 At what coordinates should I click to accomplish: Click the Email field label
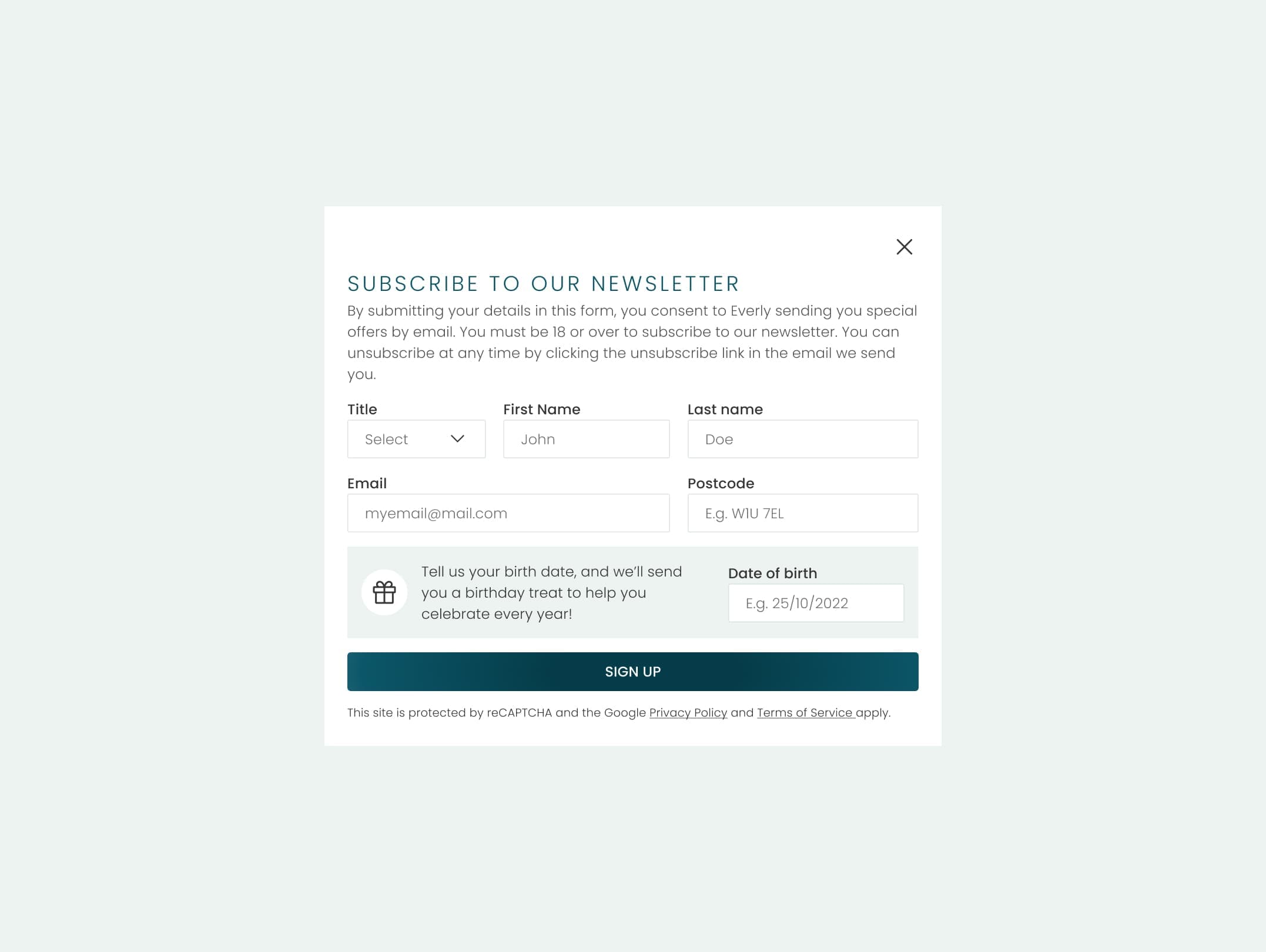367,484
